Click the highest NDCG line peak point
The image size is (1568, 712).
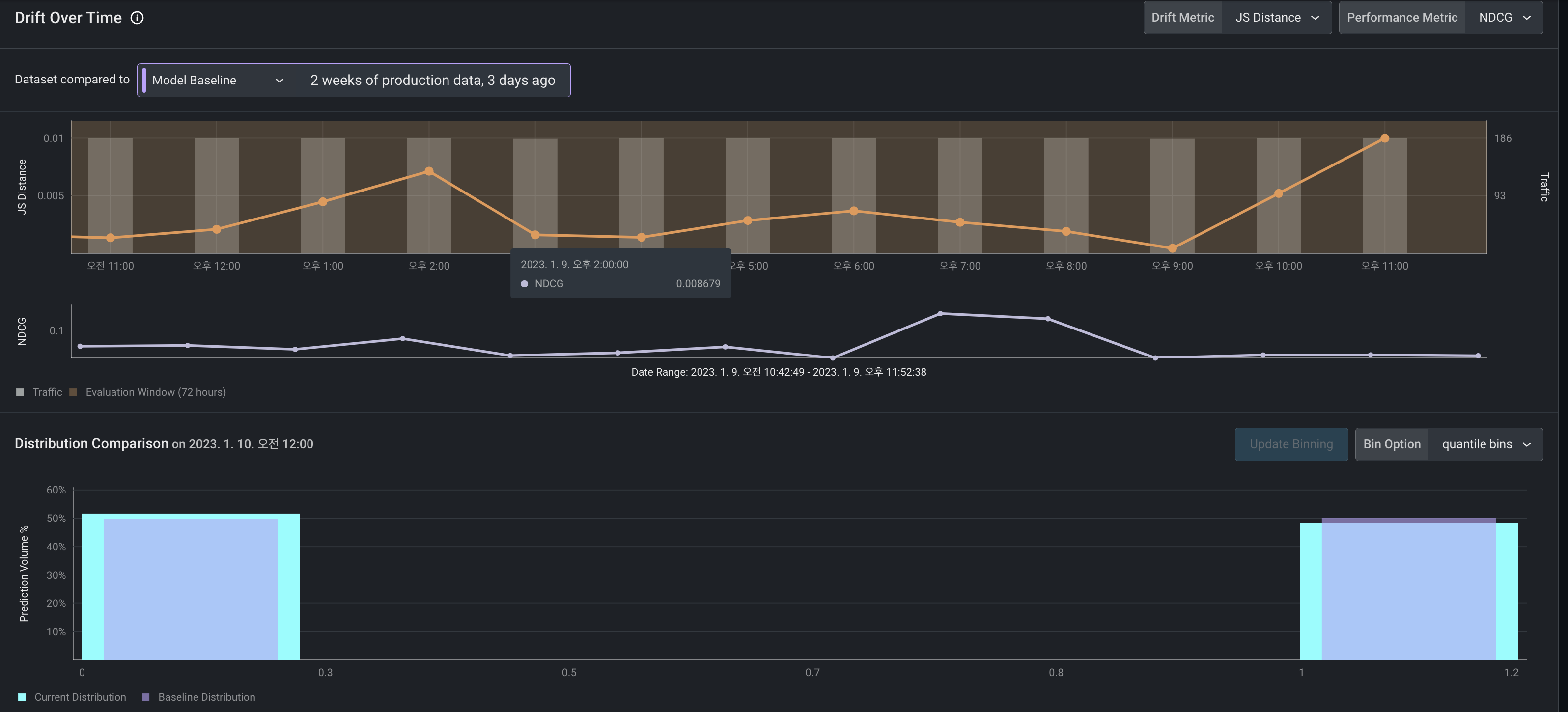(940, 314)
